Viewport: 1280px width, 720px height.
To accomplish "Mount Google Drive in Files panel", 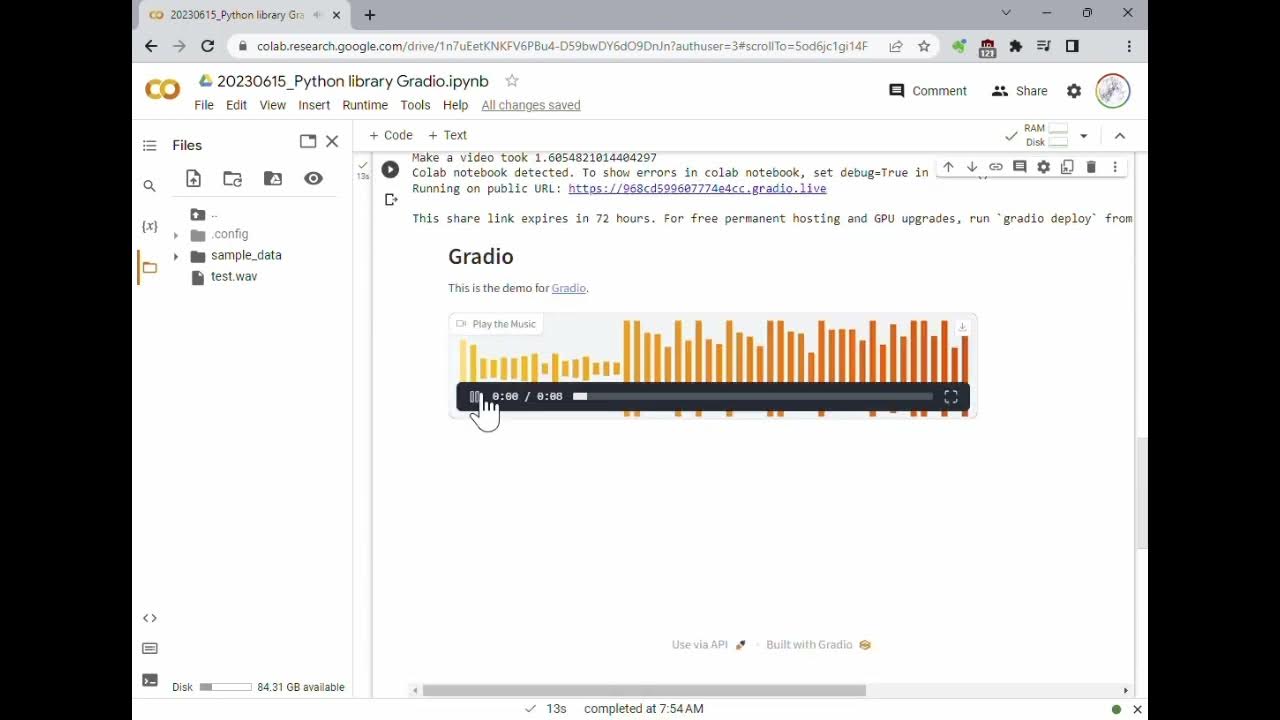I will click(273, 178).
